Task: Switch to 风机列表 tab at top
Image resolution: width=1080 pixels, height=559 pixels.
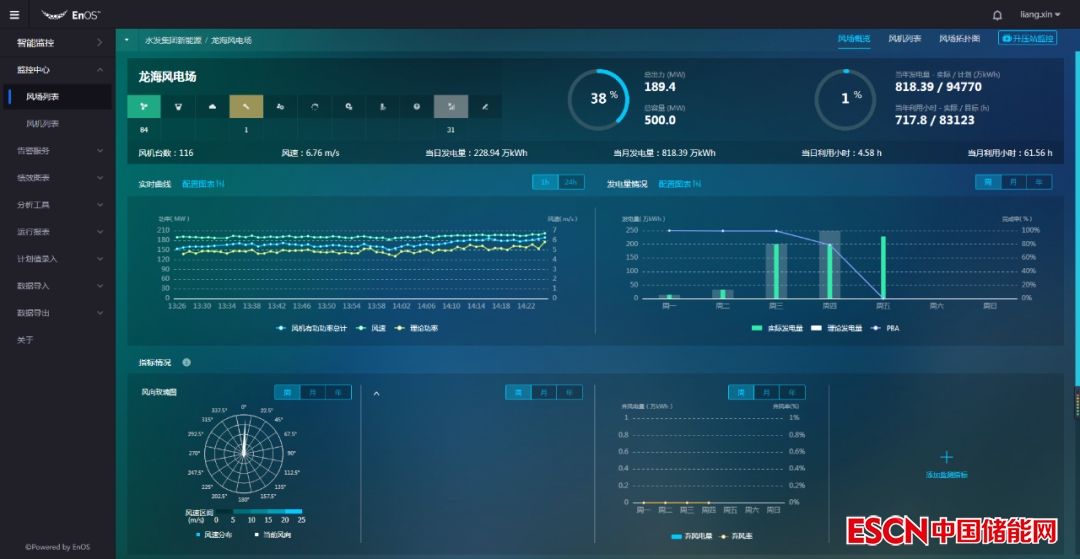Action: pyautogui.click(x=904, y=39)
